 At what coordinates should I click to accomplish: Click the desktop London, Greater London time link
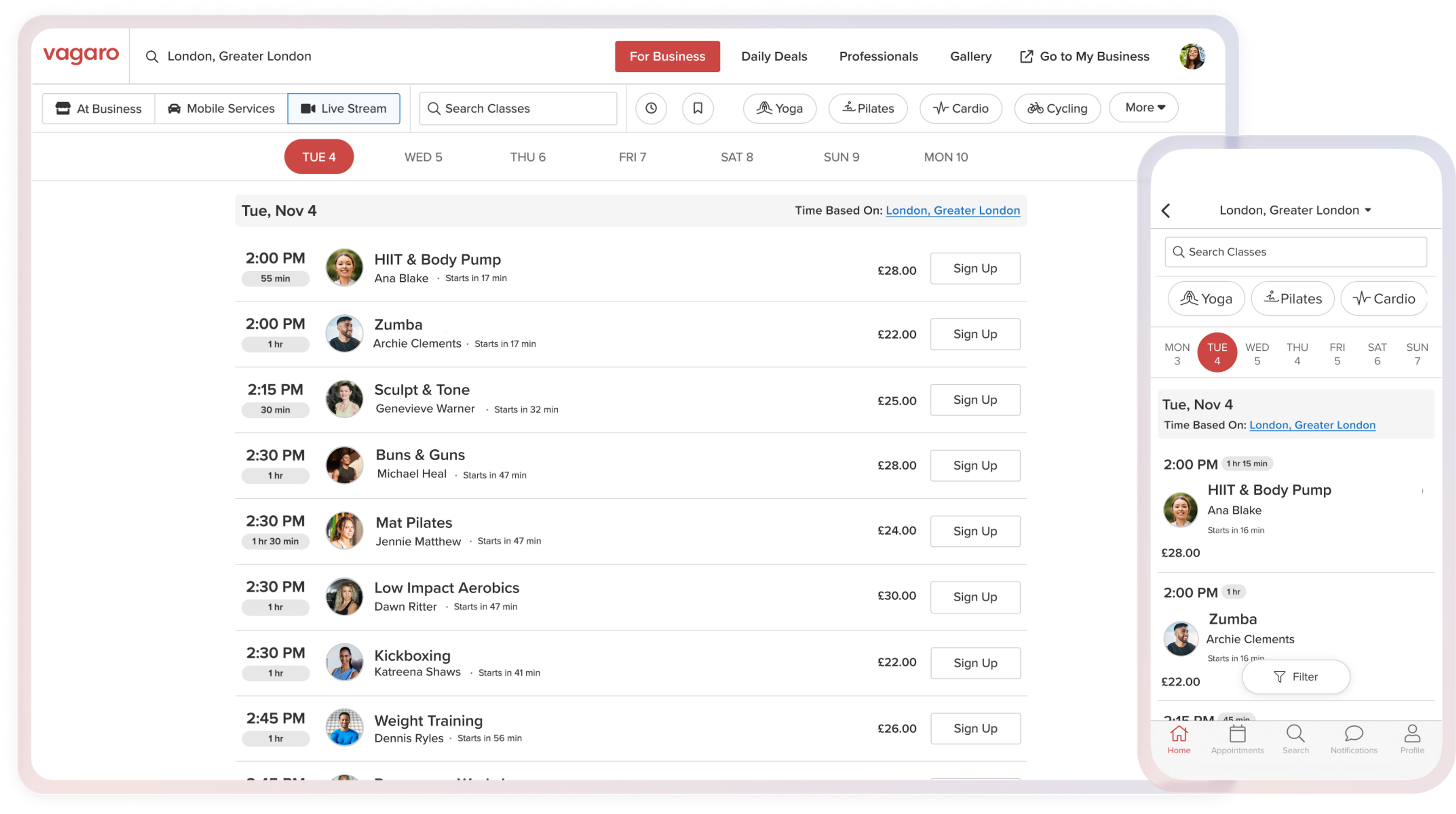coord(953,210)
